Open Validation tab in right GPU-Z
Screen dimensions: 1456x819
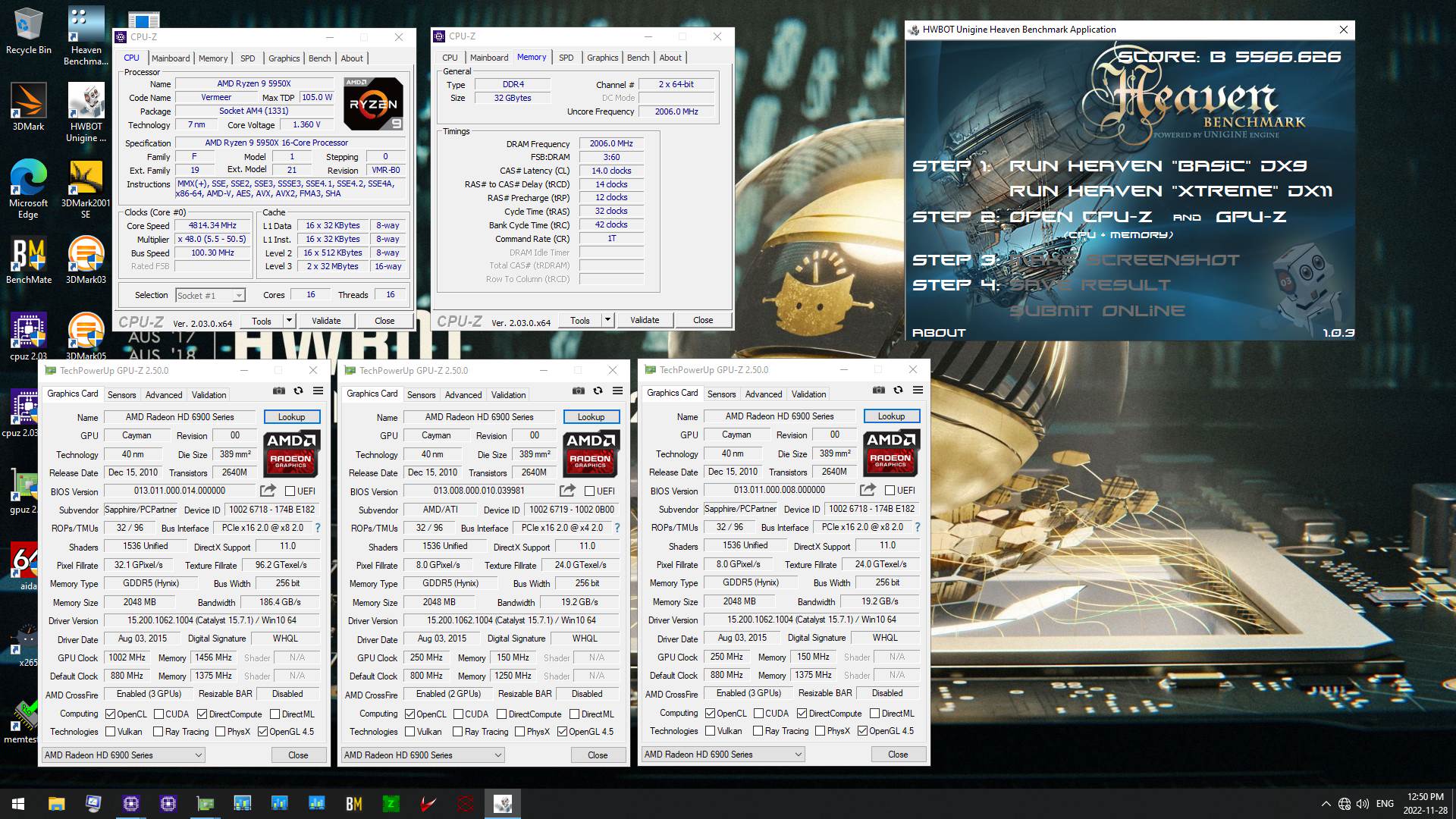[809, 394]
